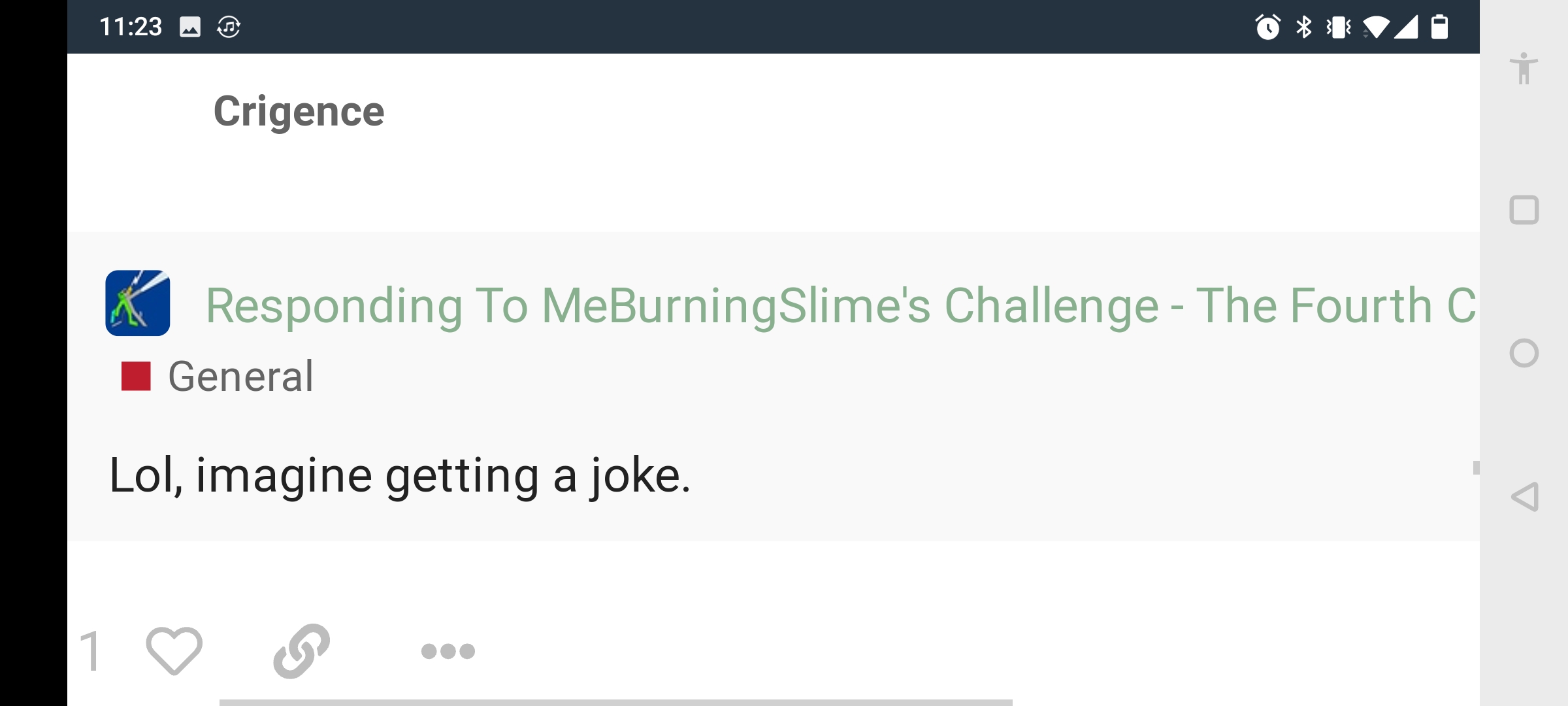Select the red General category swatch

(x=136, y=377)
